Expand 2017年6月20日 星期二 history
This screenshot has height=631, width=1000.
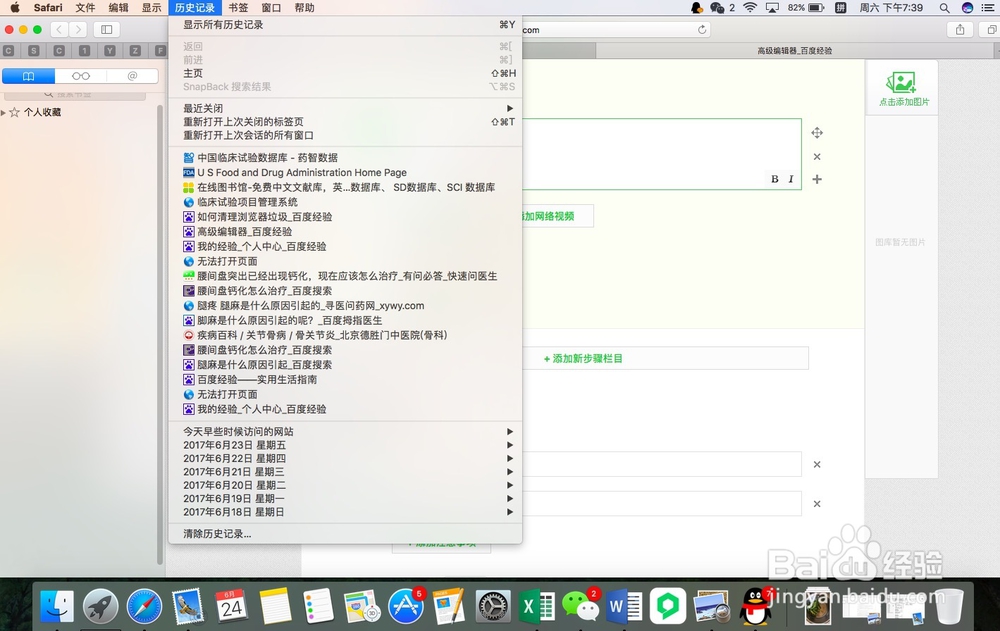345,486
